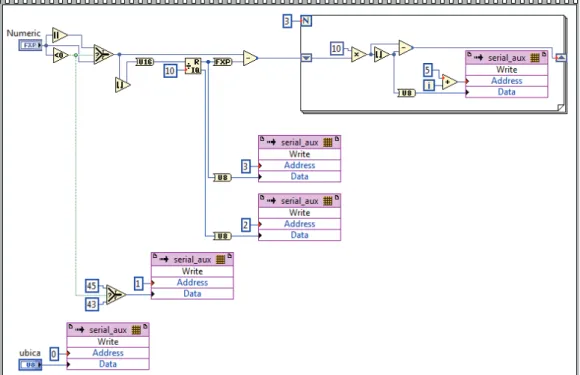Screen dimensions: 580x375
Task: Select the Subtract node before the For Loop
Action: click(x=250, y=58)
